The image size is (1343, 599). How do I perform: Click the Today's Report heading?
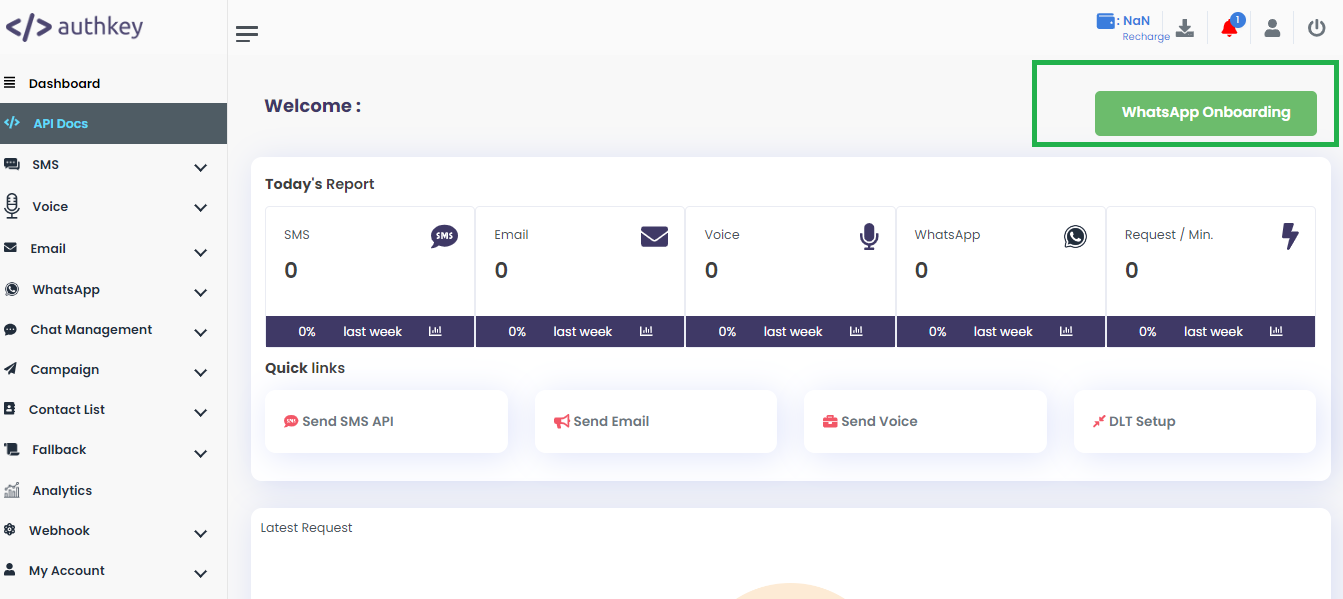[320, 184]
